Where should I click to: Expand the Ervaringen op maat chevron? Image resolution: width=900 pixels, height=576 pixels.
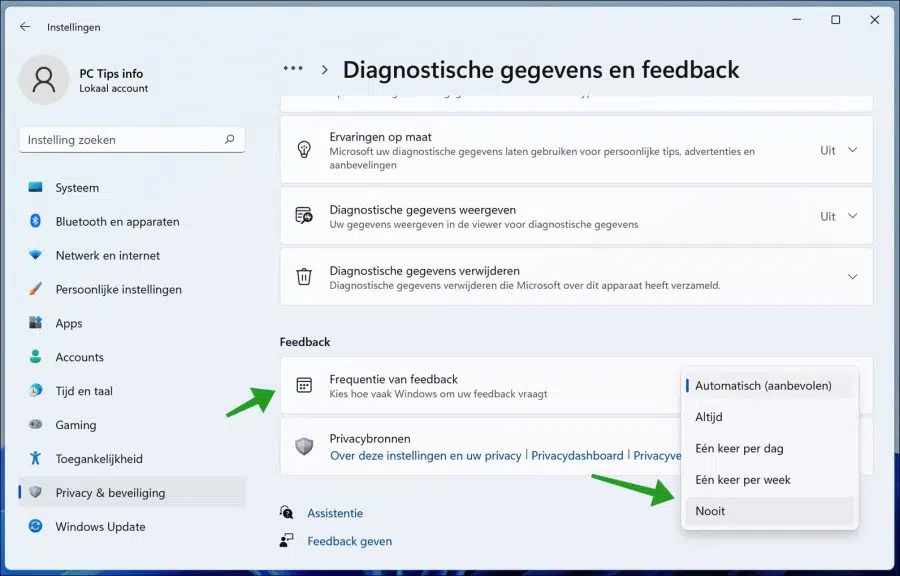coord(852,150)
